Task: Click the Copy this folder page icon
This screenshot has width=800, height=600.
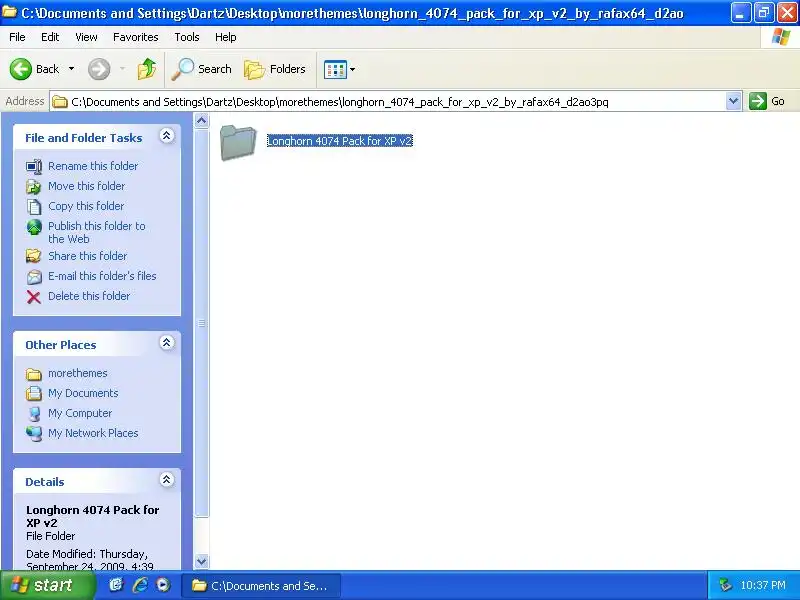Action: pos(34,207)
